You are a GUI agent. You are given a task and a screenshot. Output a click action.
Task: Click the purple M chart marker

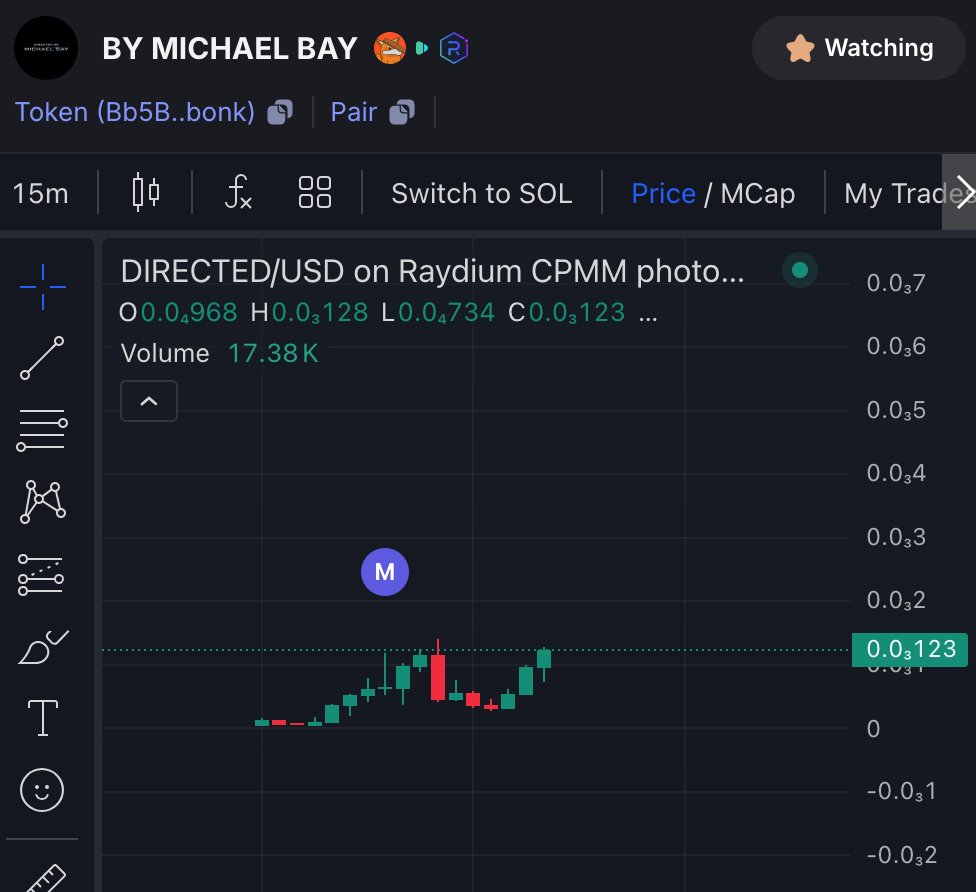pyautogui.click(x=385, y=572)
